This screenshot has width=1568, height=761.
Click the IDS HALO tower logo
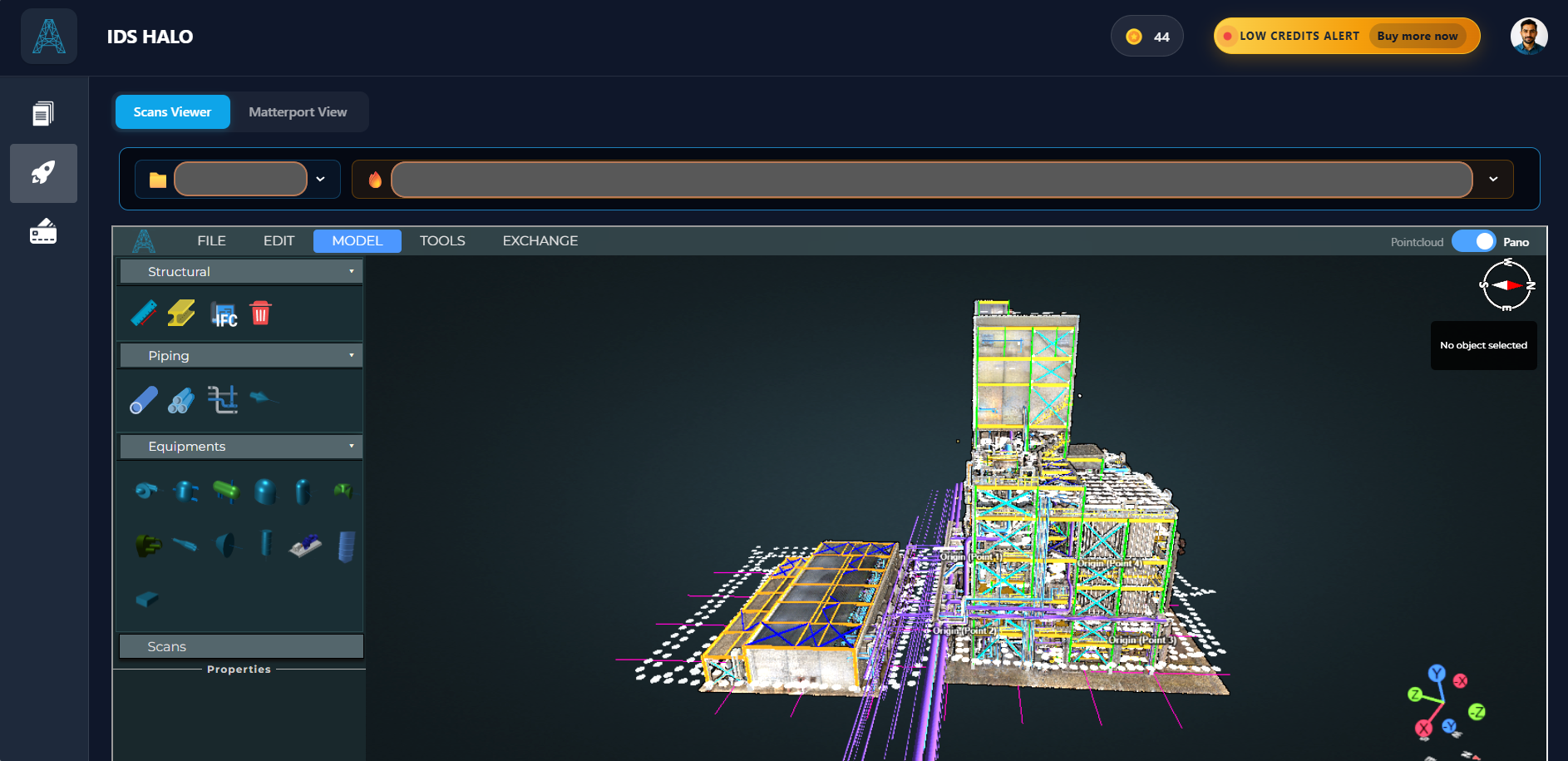pos(49,37)
